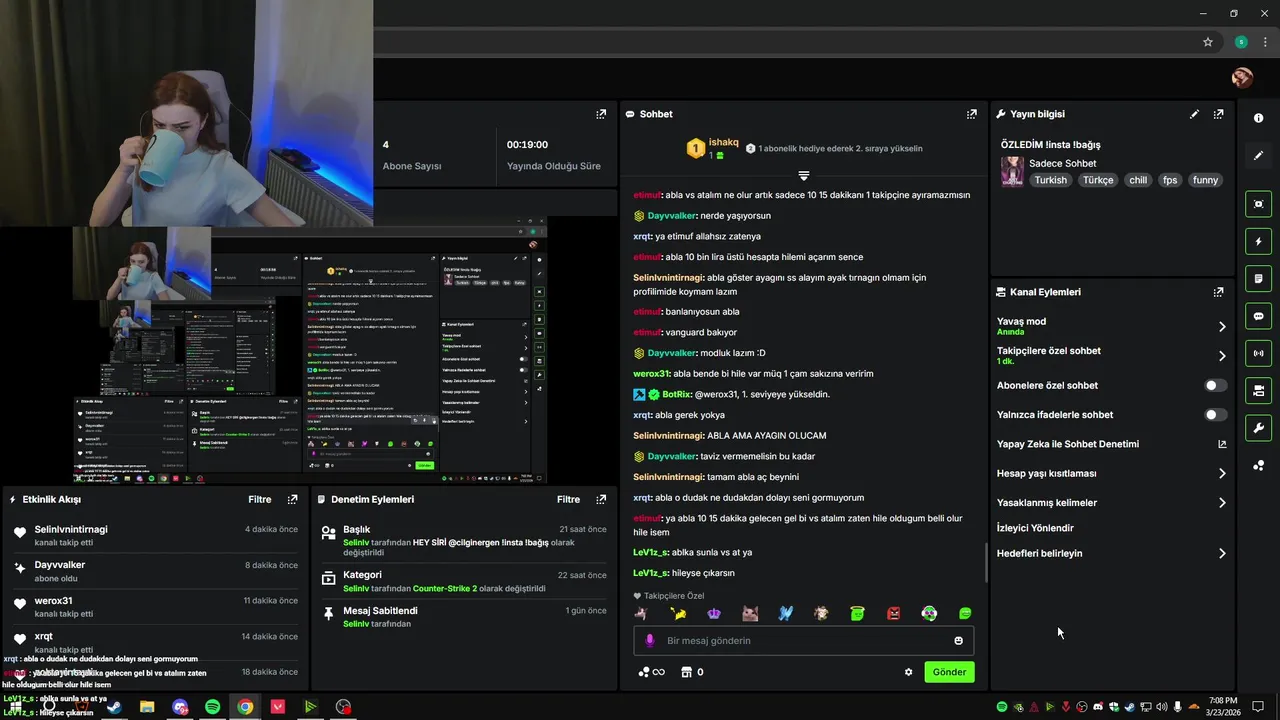Click the fps tag

(1170, 180)
